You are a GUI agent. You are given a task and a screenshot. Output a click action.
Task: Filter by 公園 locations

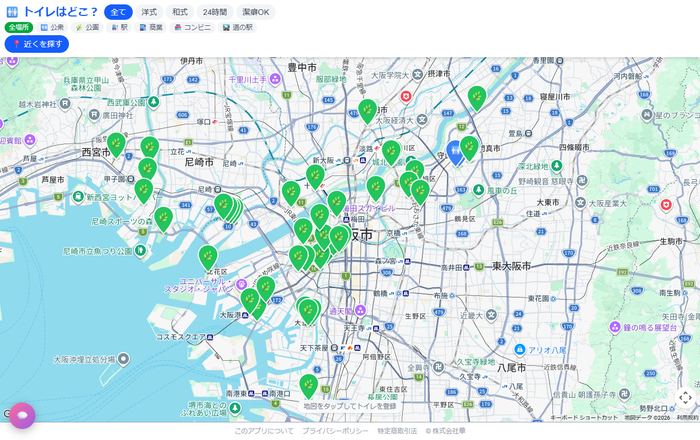pyautogui.click(x=87, y=27)
